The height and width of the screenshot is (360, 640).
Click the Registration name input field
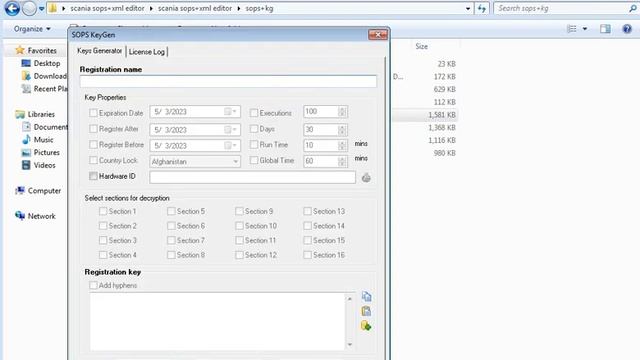click(228, 81)
